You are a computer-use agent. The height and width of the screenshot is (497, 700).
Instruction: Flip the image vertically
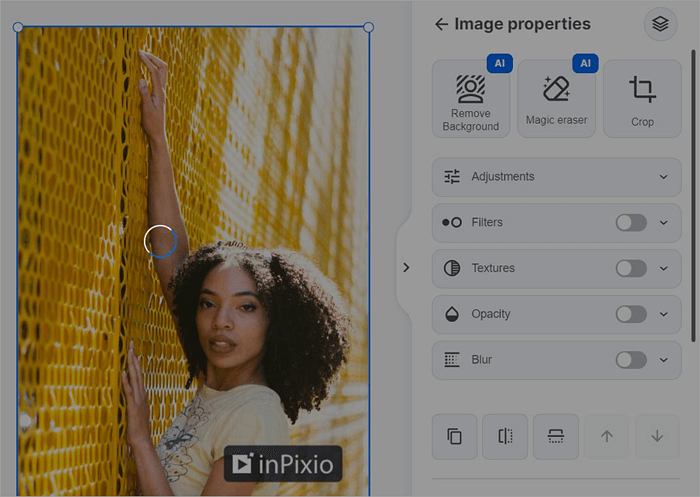556,436
